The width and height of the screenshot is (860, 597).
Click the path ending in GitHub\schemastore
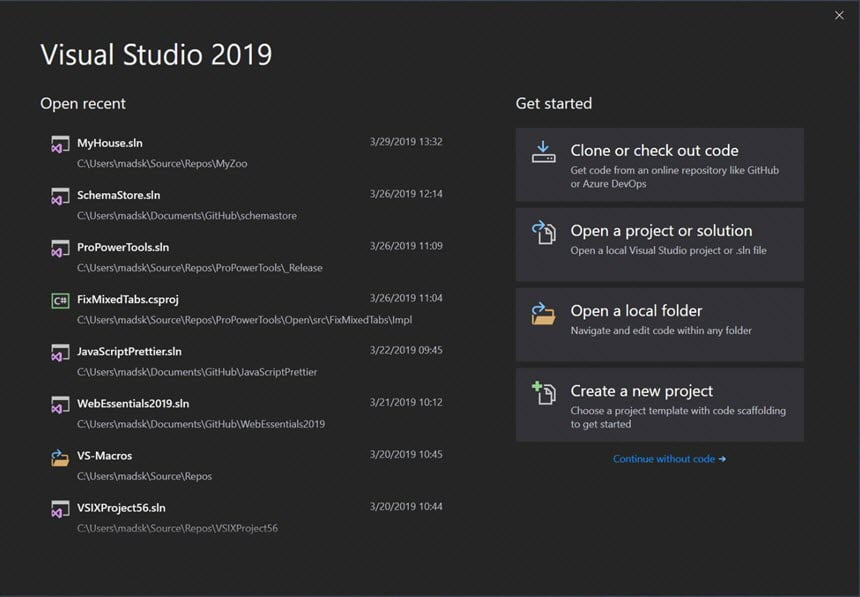(186, 216)
